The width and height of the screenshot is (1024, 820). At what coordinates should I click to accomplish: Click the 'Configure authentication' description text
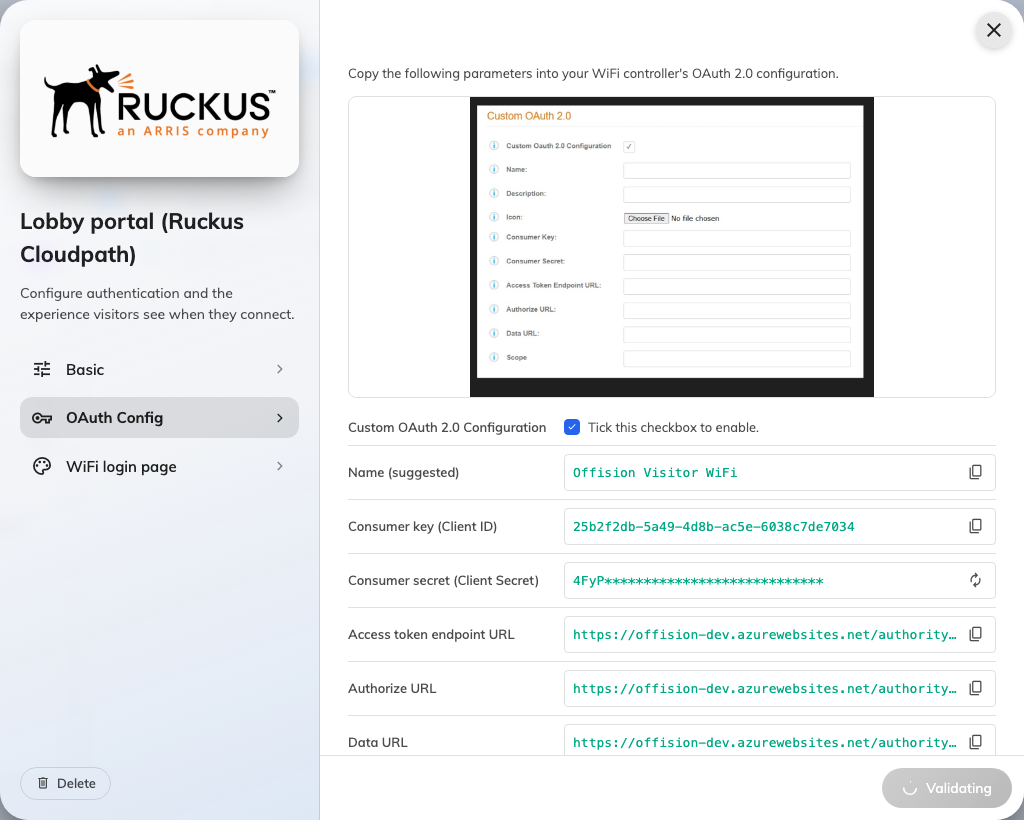[157, 304]
